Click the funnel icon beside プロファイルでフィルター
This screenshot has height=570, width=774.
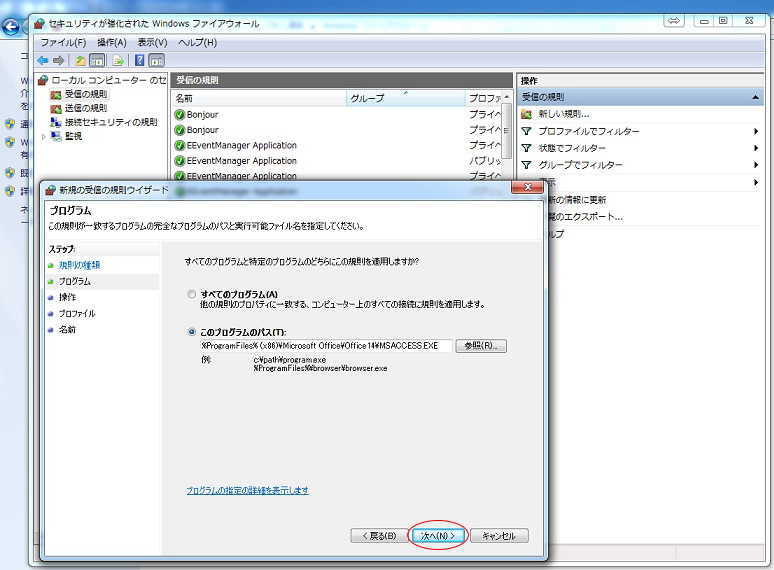coord(526,131)
